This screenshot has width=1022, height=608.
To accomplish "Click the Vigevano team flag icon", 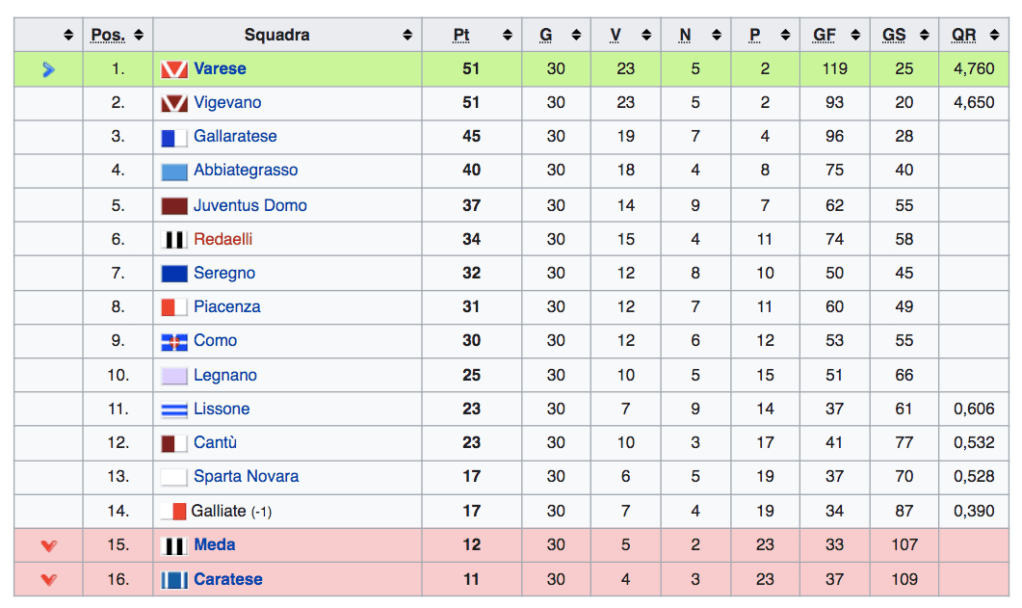I will click(174, 103).
